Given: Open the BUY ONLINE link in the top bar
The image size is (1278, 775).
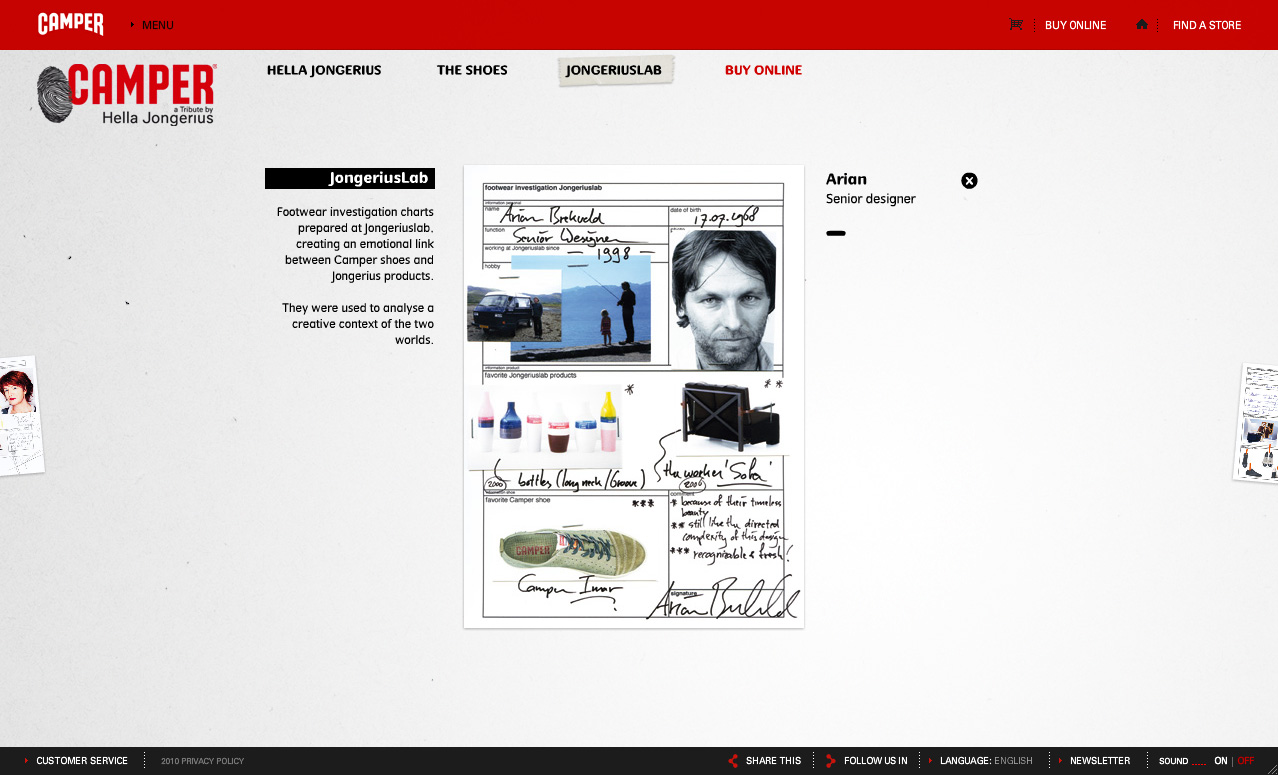Looking at the screenshot, I should [x=1075, y=25].
